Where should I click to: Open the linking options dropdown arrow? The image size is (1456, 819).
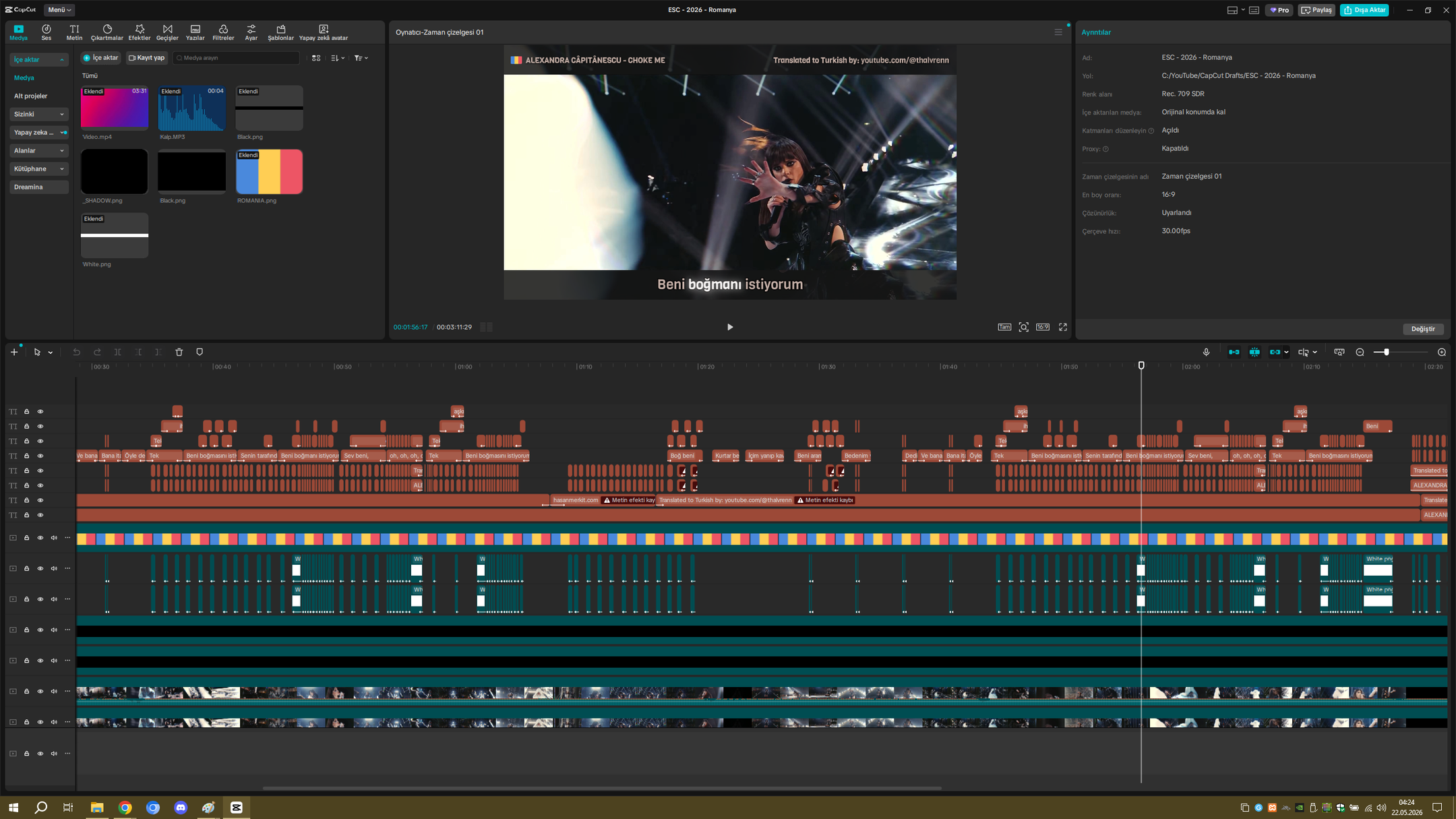pos(1286,353)
